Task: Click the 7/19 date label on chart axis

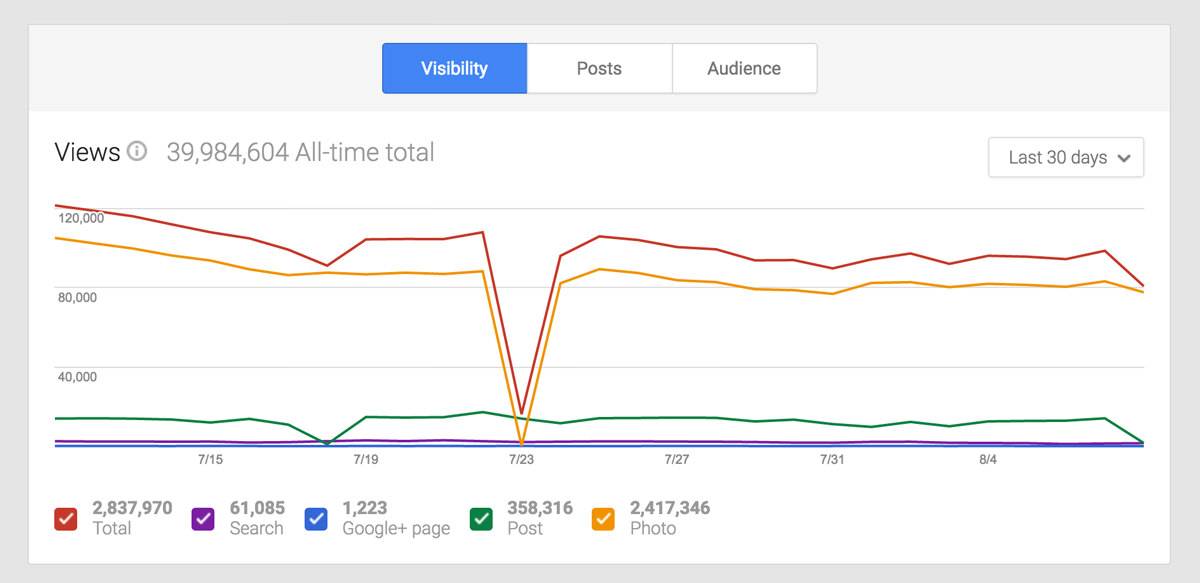Action: [366, 460]
